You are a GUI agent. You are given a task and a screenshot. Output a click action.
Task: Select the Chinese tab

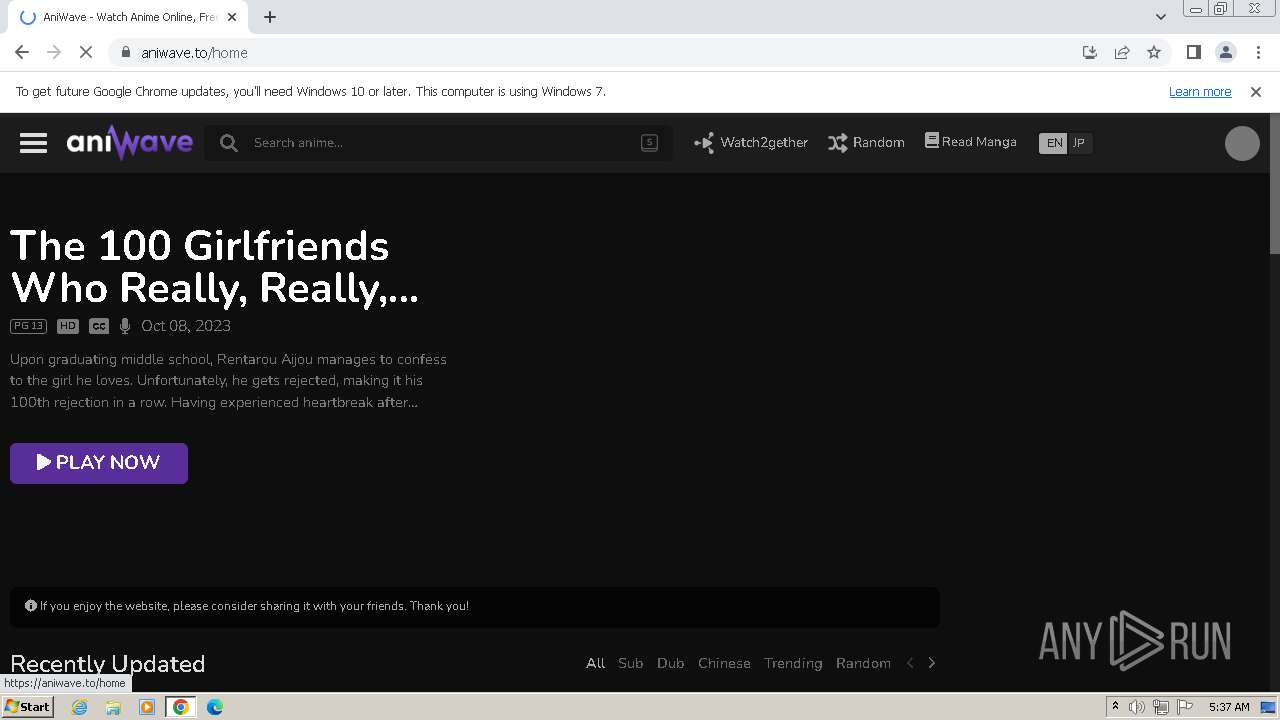[724, 663]
